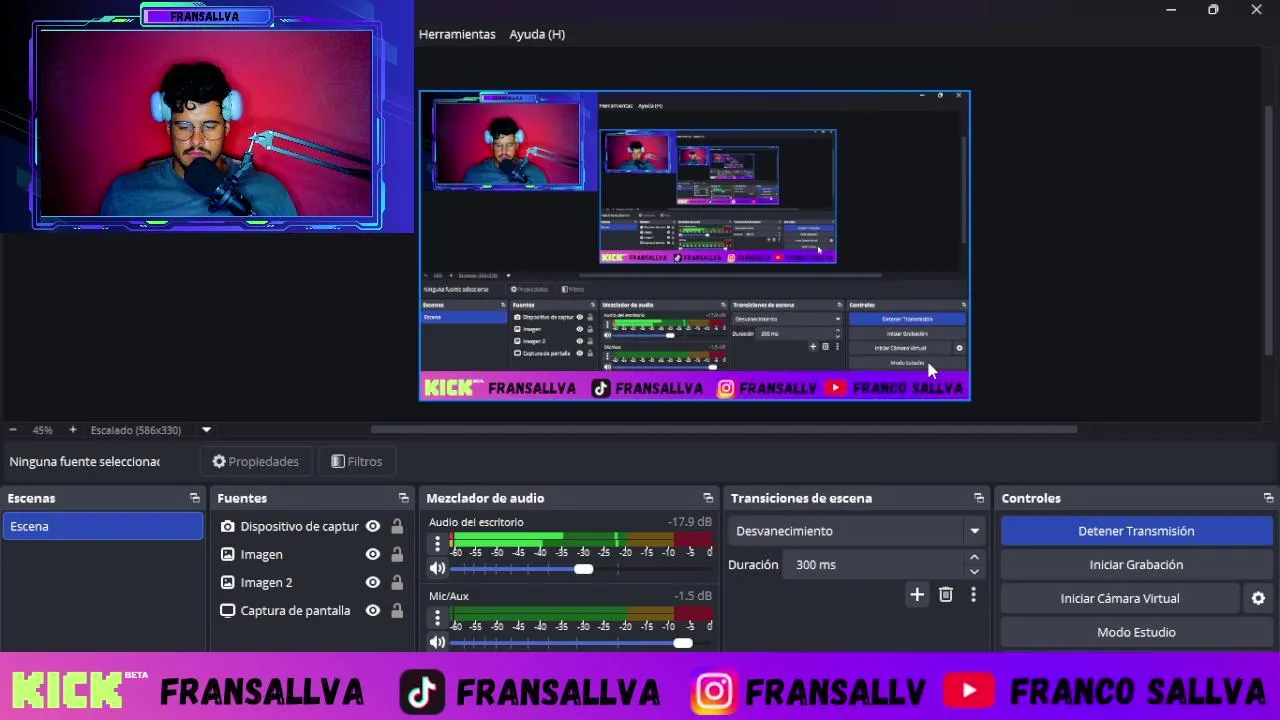Open the Herramientas menu
The width and height of the screenshot is (1280, 720).
457,34
